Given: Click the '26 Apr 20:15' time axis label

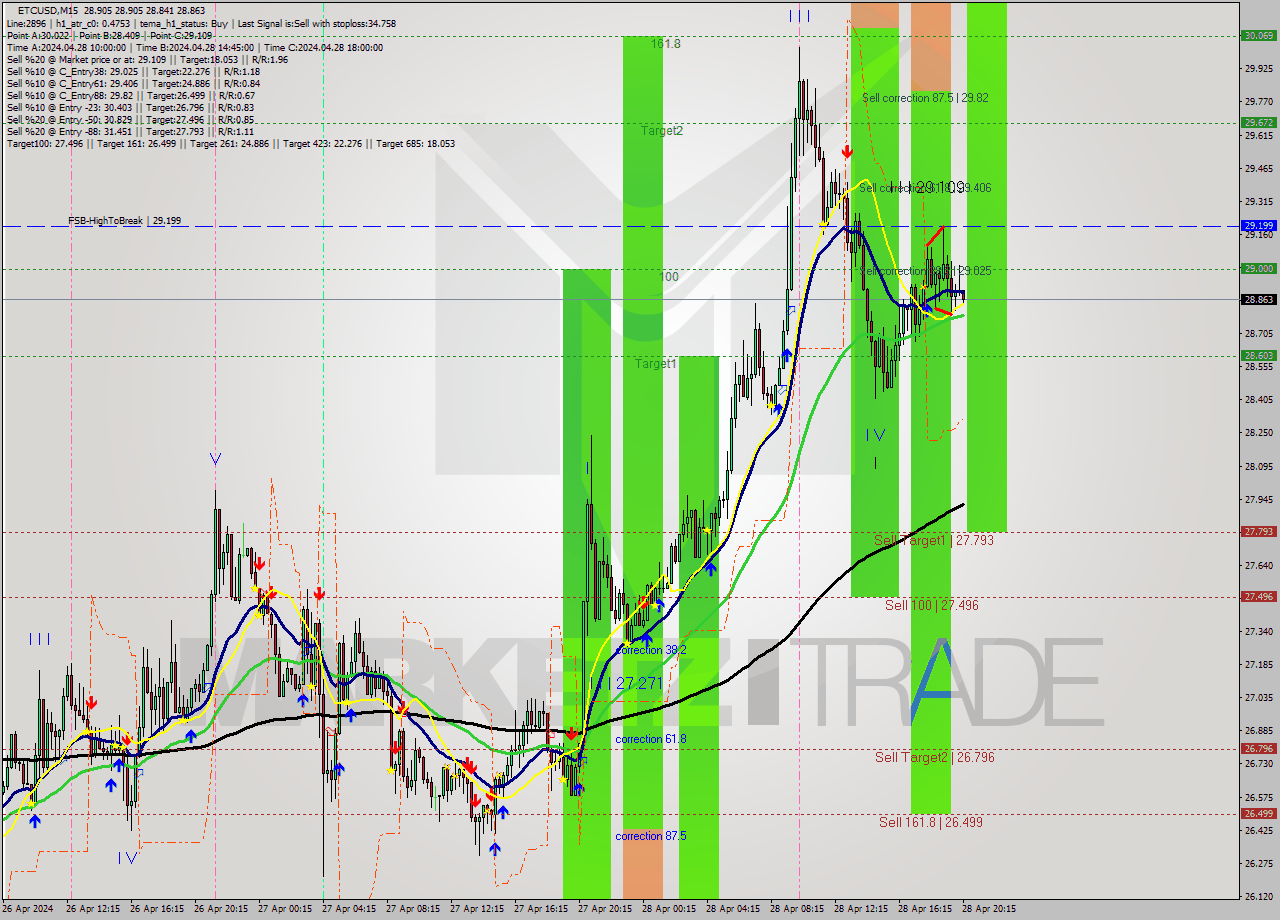Looking at the screenshot, I should (221, 909).
